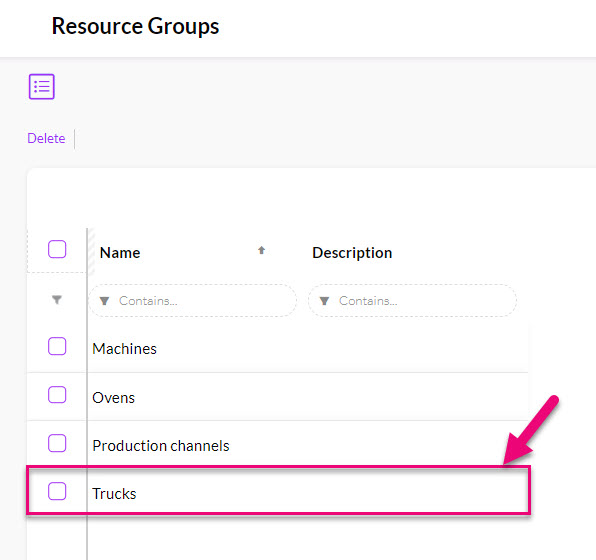Click the Description filter Contains field
This screenshot has width=596, height=560.
point(412,301)
